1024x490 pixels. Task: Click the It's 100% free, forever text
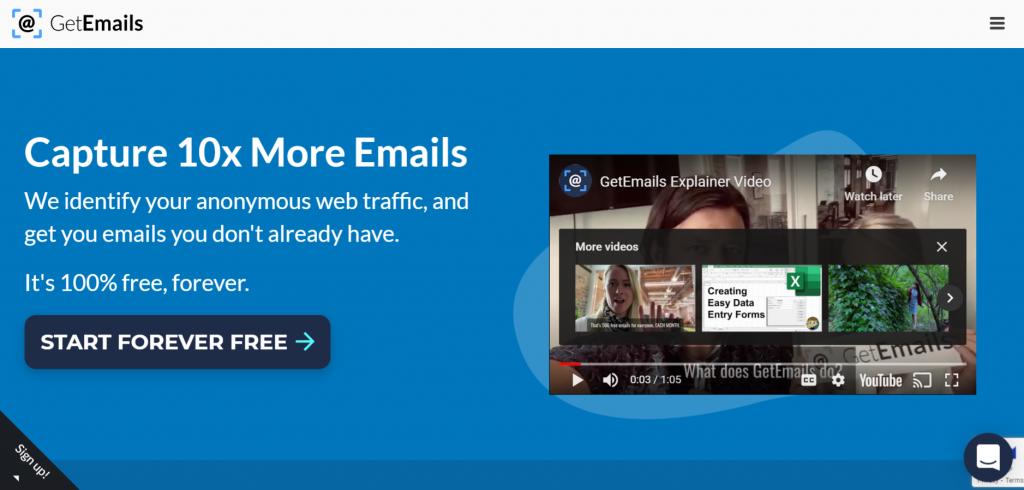[136, 283]
